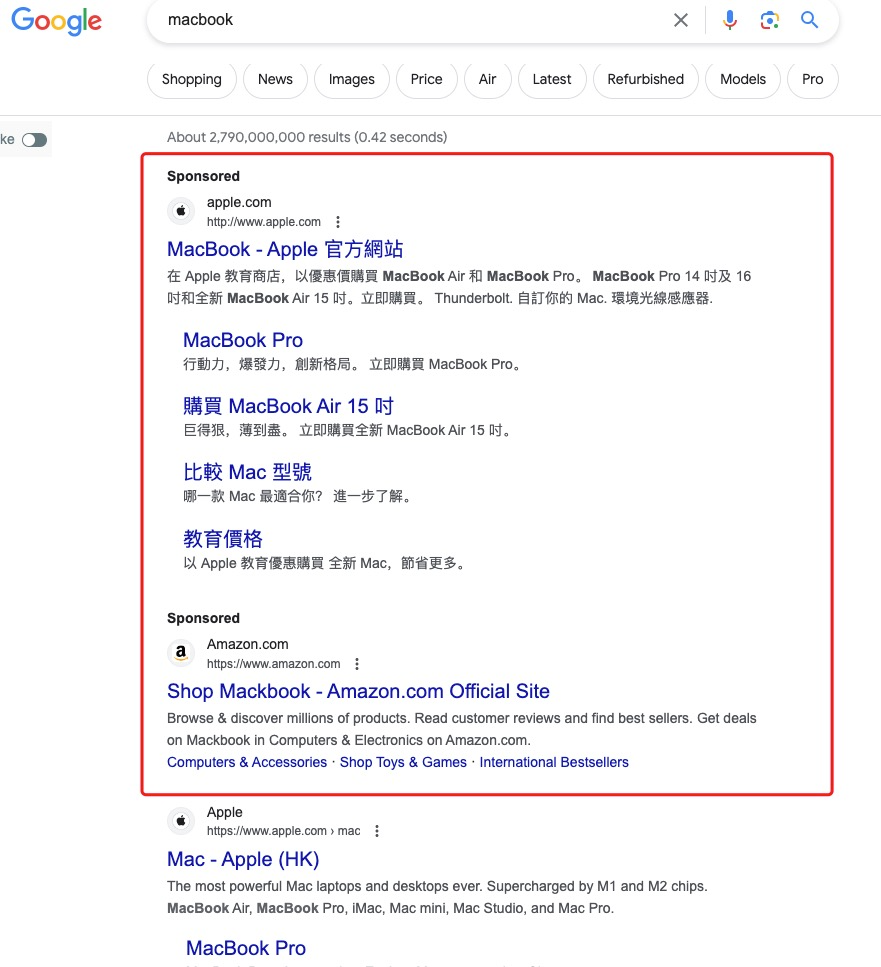Click the results count text
Image resolution: width=881 pixels, height=967 pixels.
pos(307,137)
